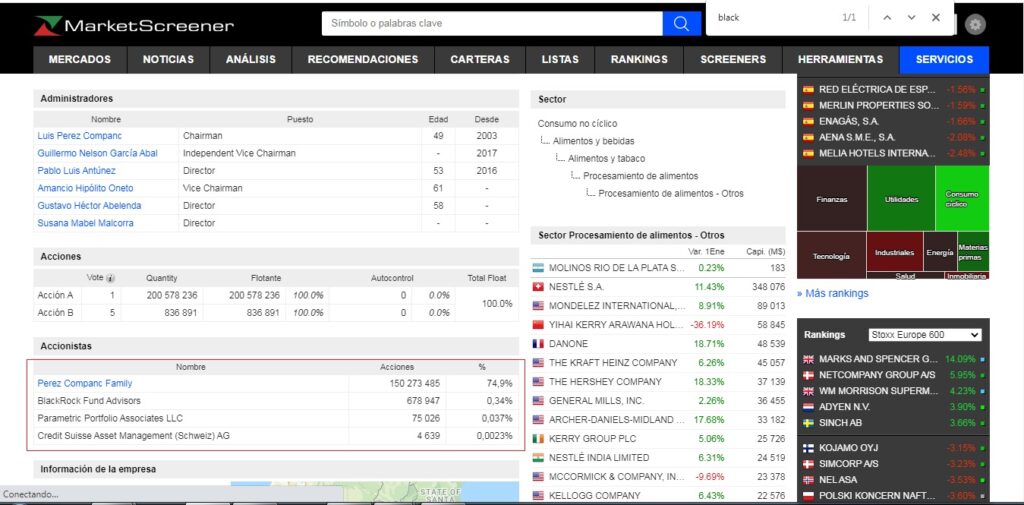Click the blue search magnifier button
Image resolution: width=1024 pixels, height=505 pixels.
pyautogui.click(x=681, y=23)
